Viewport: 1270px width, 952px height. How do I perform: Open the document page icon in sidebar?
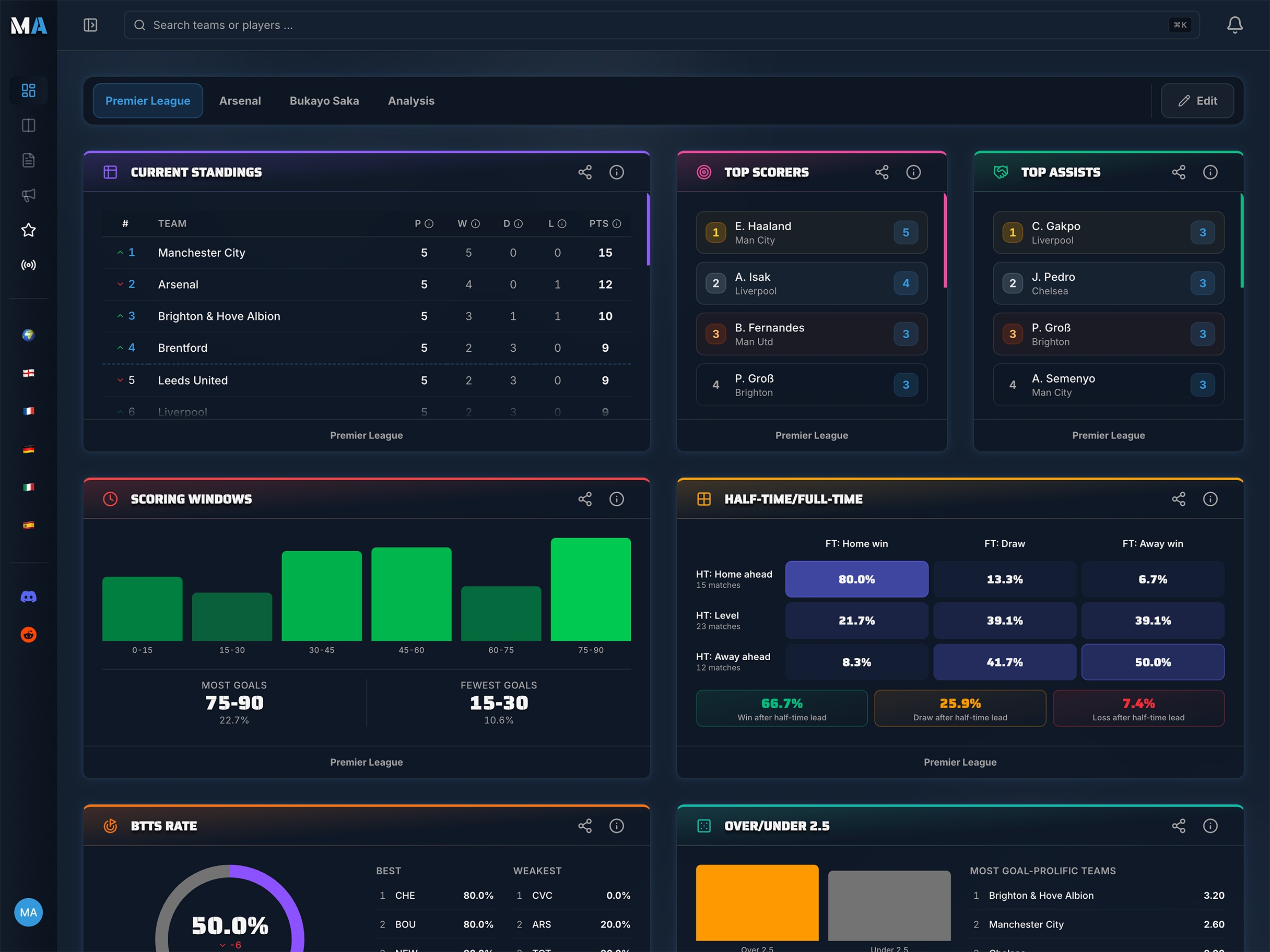(28, 160)
